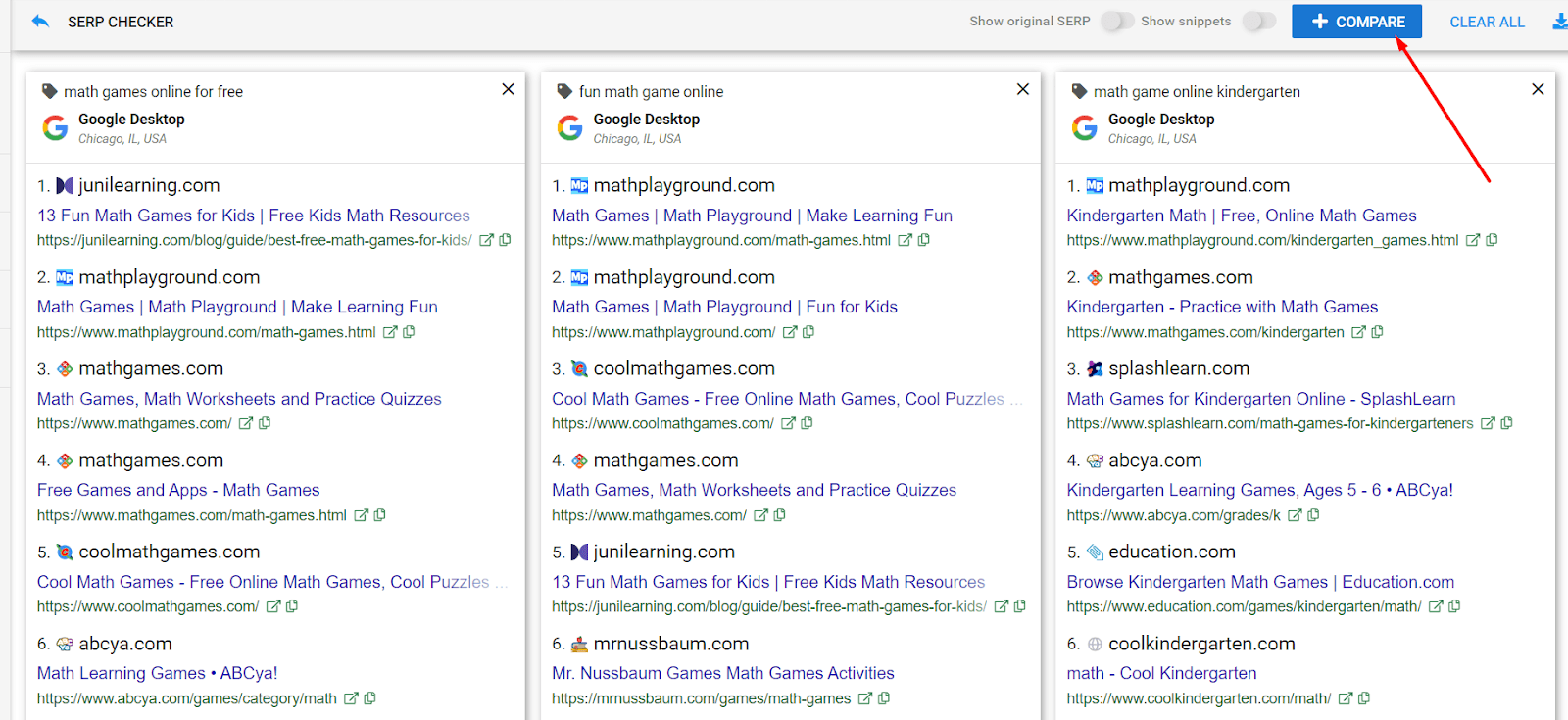Close the 'math game online kindergarten' panel

pos(1538,89)
